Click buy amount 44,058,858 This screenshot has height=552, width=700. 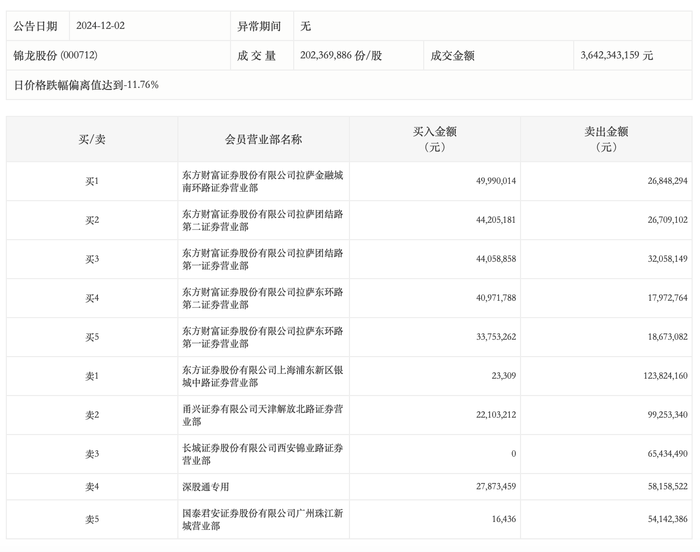[x=496, y=259]
